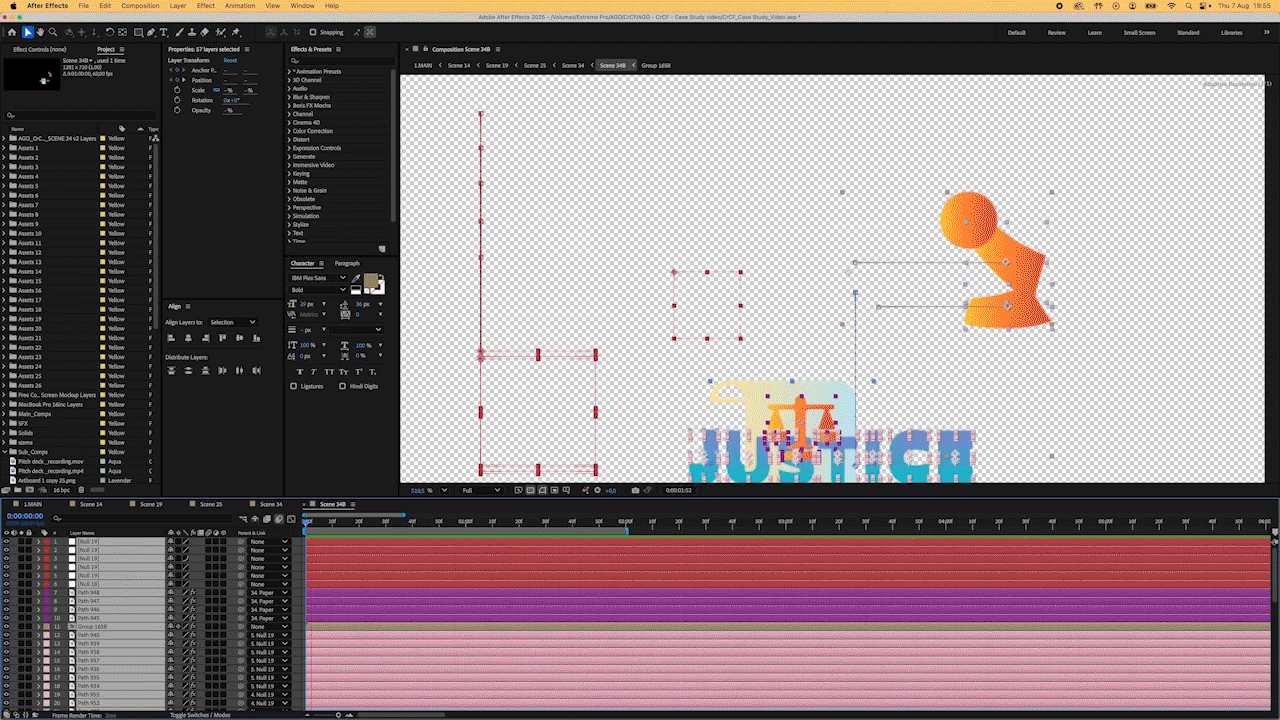The height and width of the screenshot is (720, 1280).
Task: Apply faux bold style in Character panel
Action: pos(300,372)
